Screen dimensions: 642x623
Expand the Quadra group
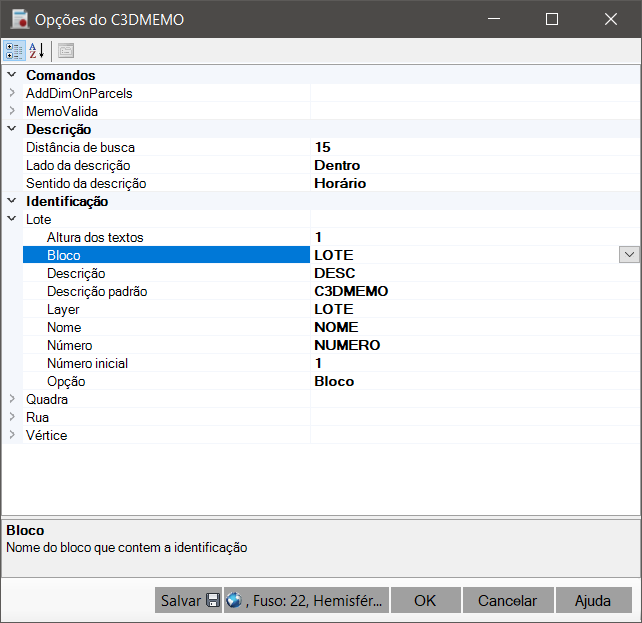(12, 399)
